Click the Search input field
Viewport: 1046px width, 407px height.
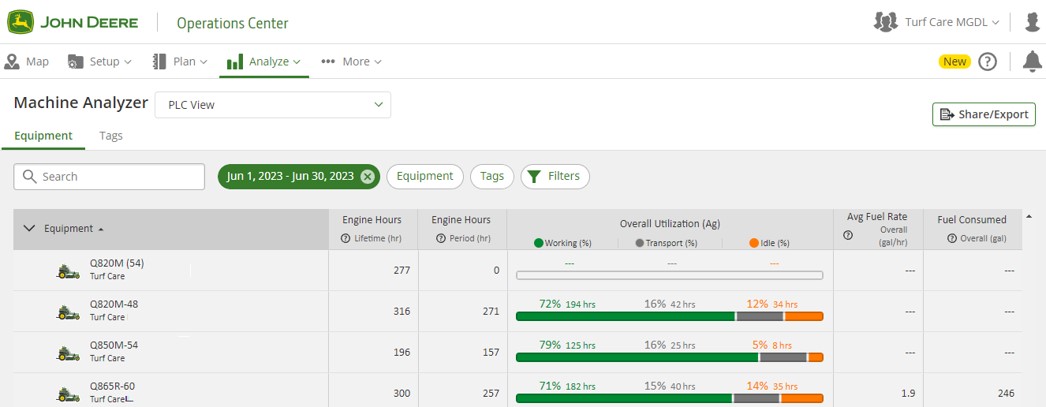click(109, 177)
